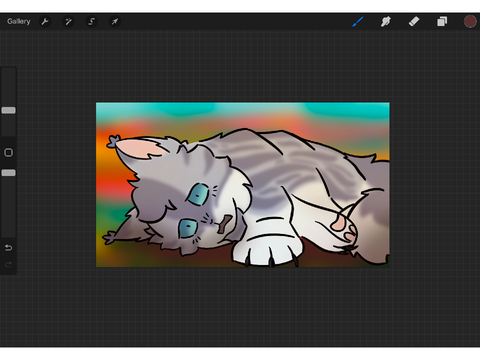480x360 pixels.
Task: Select the Brush paint tool
Action: coord(358,22)
